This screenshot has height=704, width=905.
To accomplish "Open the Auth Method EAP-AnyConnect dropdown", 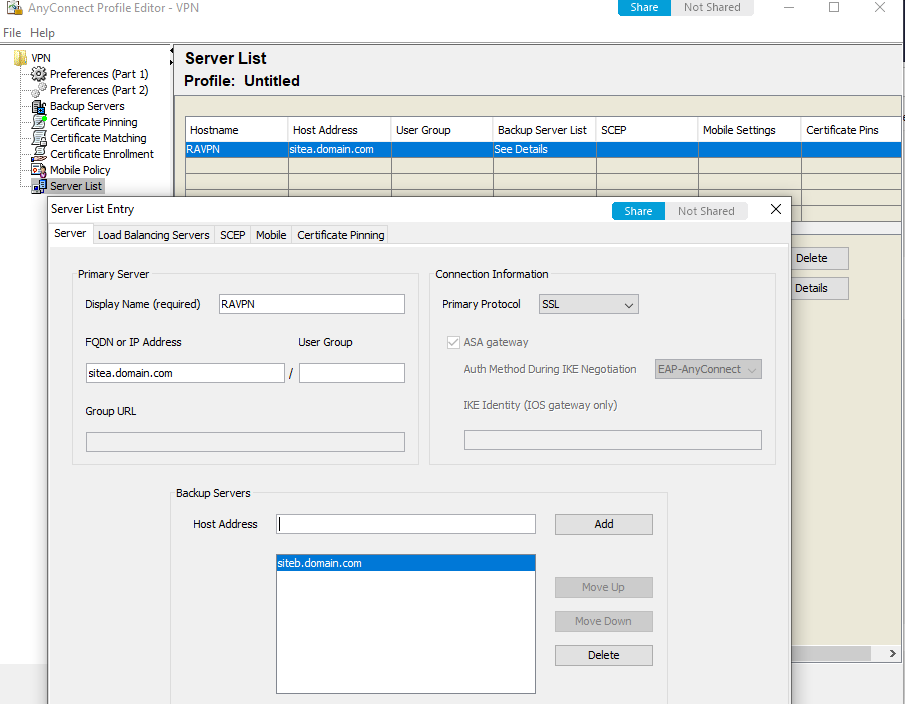I will (x=708, y=369).
